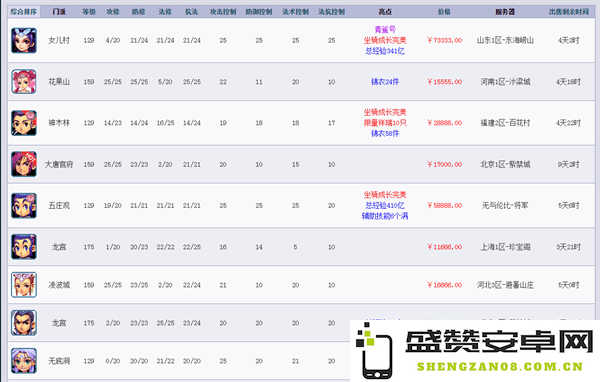Viewport: 600px width, 382px height.
Task: Click server 河南1区-汴梁城
Action: click(x=505, y=82)
